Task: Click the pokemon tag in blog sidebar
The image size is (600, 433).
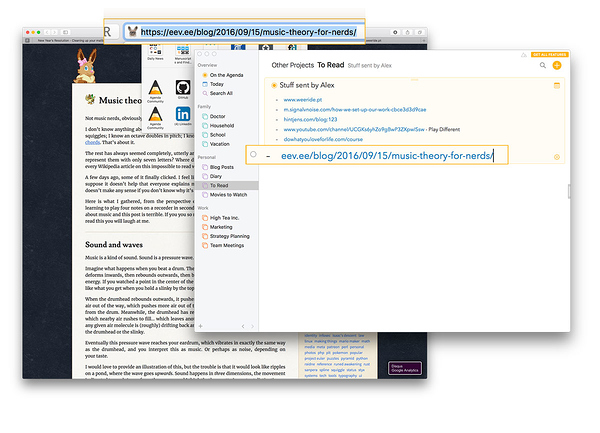Action: (x=340, y=353)
